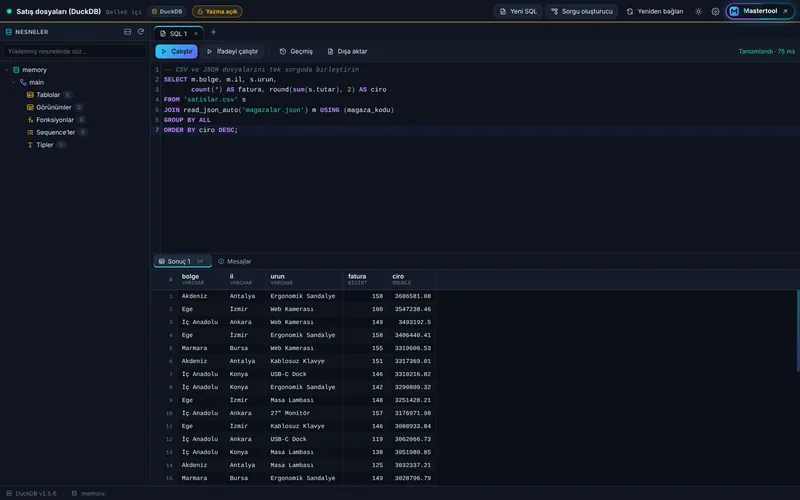Viewport: 800px width, 500px height.
Task: Click the DuckDB engine badge
Action: (x=167, y=11)
